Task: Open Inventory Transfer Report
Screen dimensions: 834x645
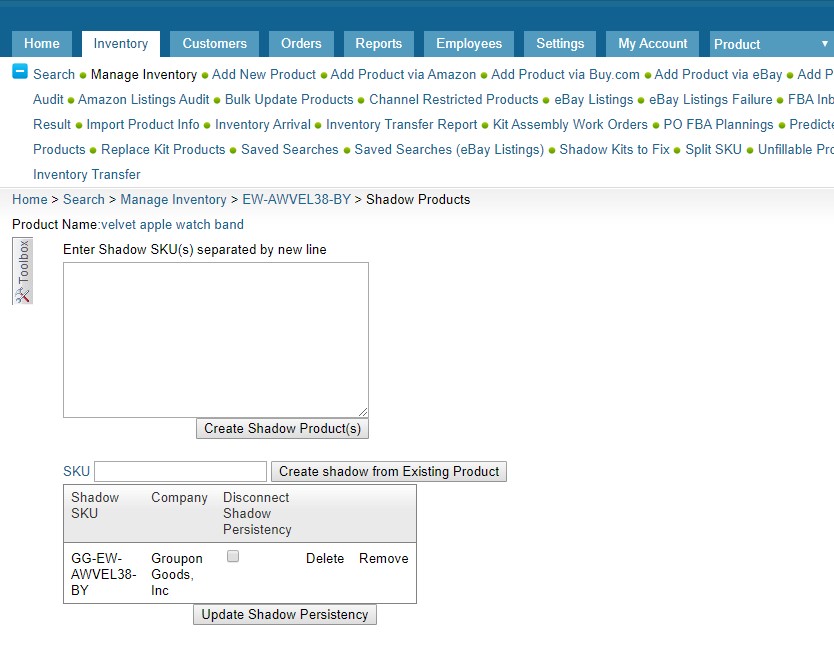Action: coord(402,124)
